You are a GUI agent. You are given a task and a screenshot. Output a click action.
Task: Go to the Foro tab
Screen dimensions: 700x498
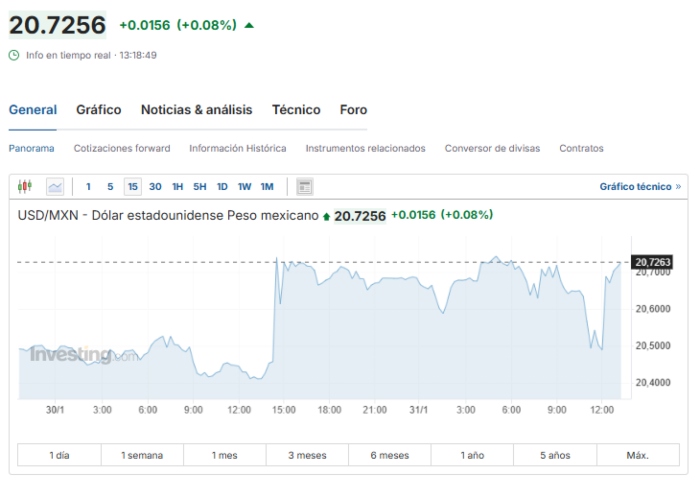(353, 110)
